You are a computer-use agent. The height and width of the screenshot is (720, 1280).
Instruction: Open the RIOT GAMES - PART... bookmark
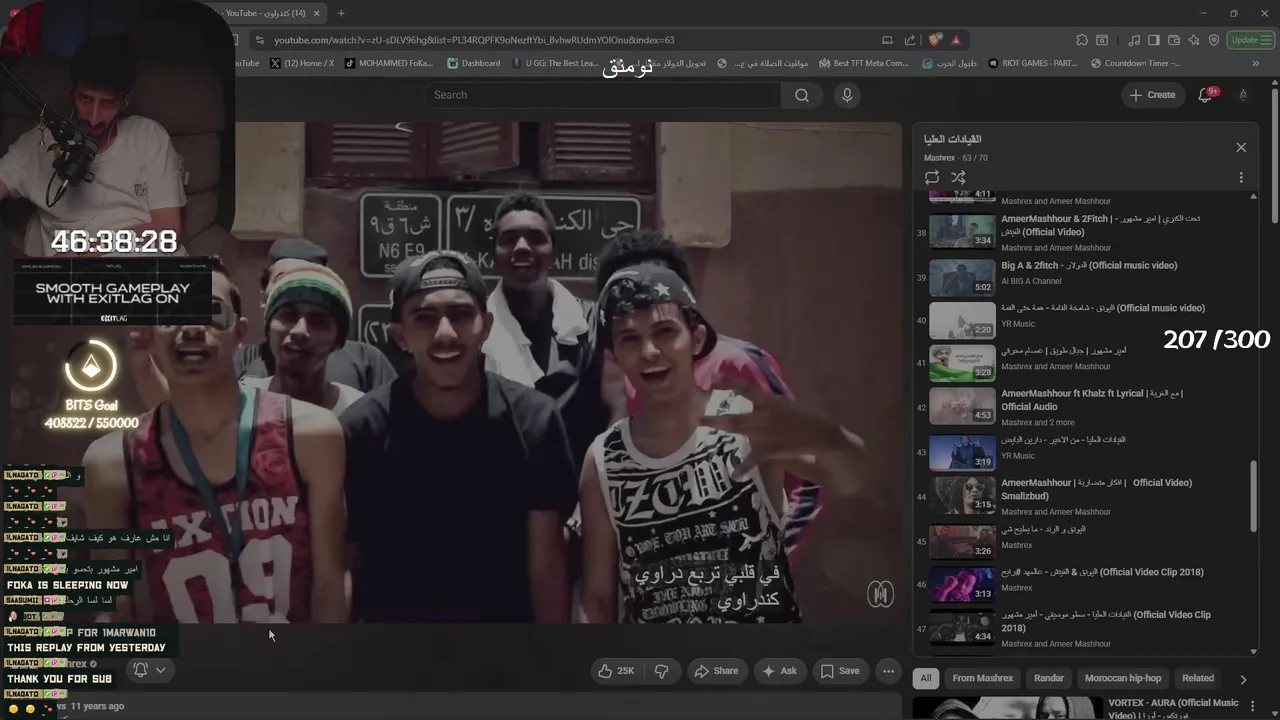click(x=1033, y=63)
